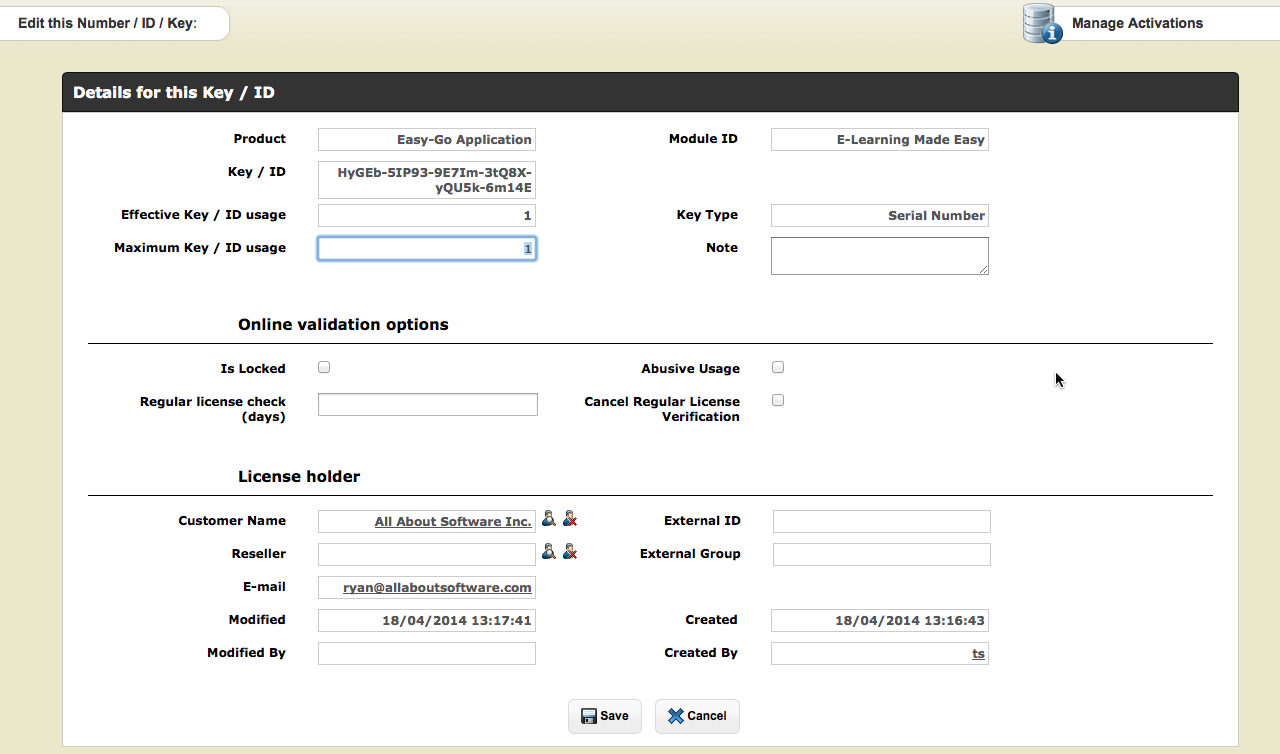
Task: Select the Edit this Number / ID / Key tab
Action: point(108,23)
